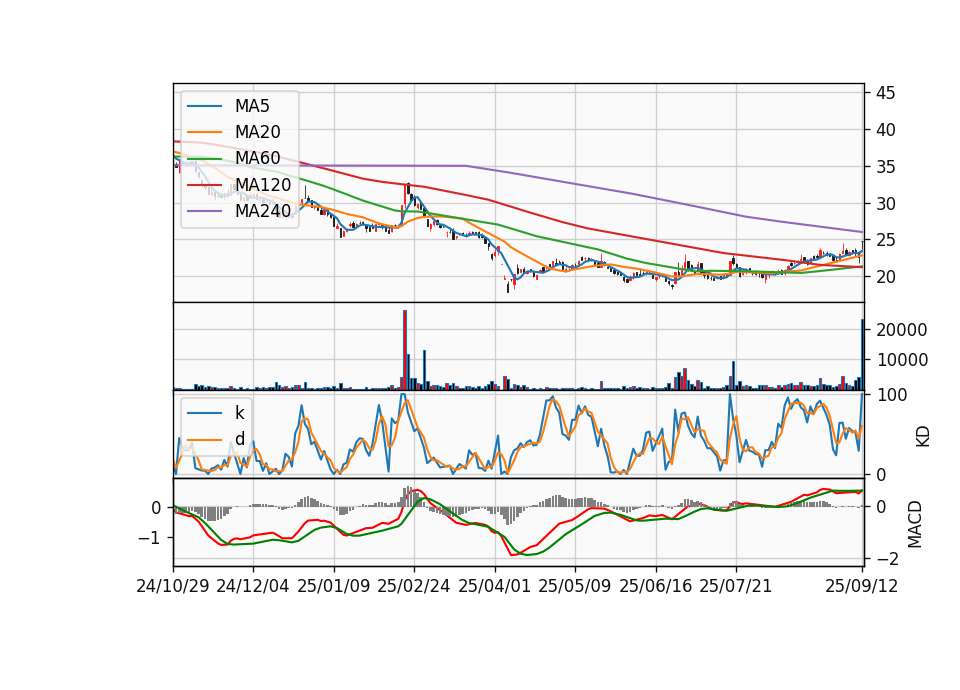
Task: Click the 25/04/01 date axis label
Action: pos(495,586)
